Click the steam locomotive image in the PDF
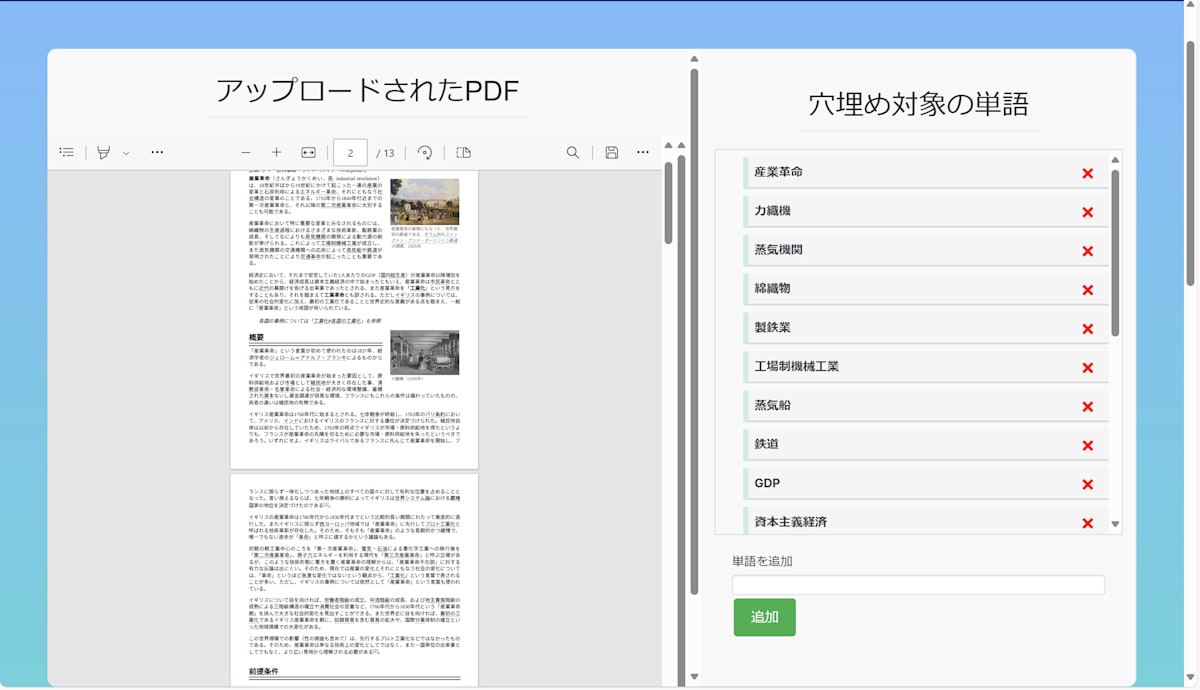Image resolution: width=1200 pixels, height=690 pixels. pos(425,202)
